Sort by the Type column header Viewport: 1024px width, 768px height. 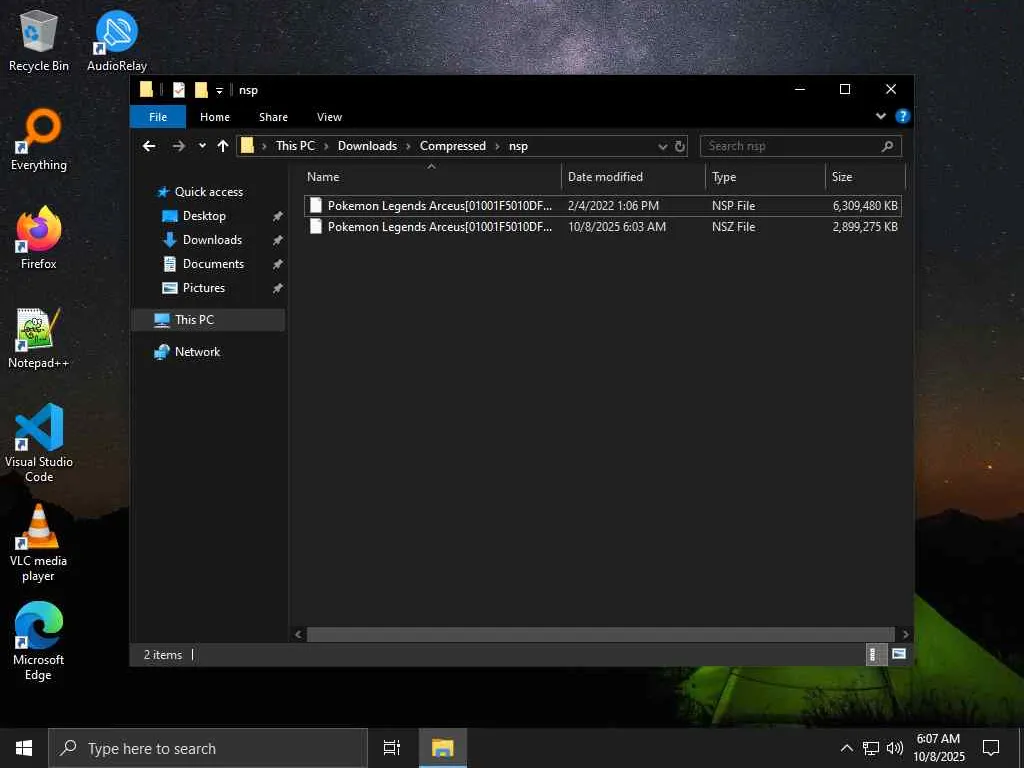(766, 177)
